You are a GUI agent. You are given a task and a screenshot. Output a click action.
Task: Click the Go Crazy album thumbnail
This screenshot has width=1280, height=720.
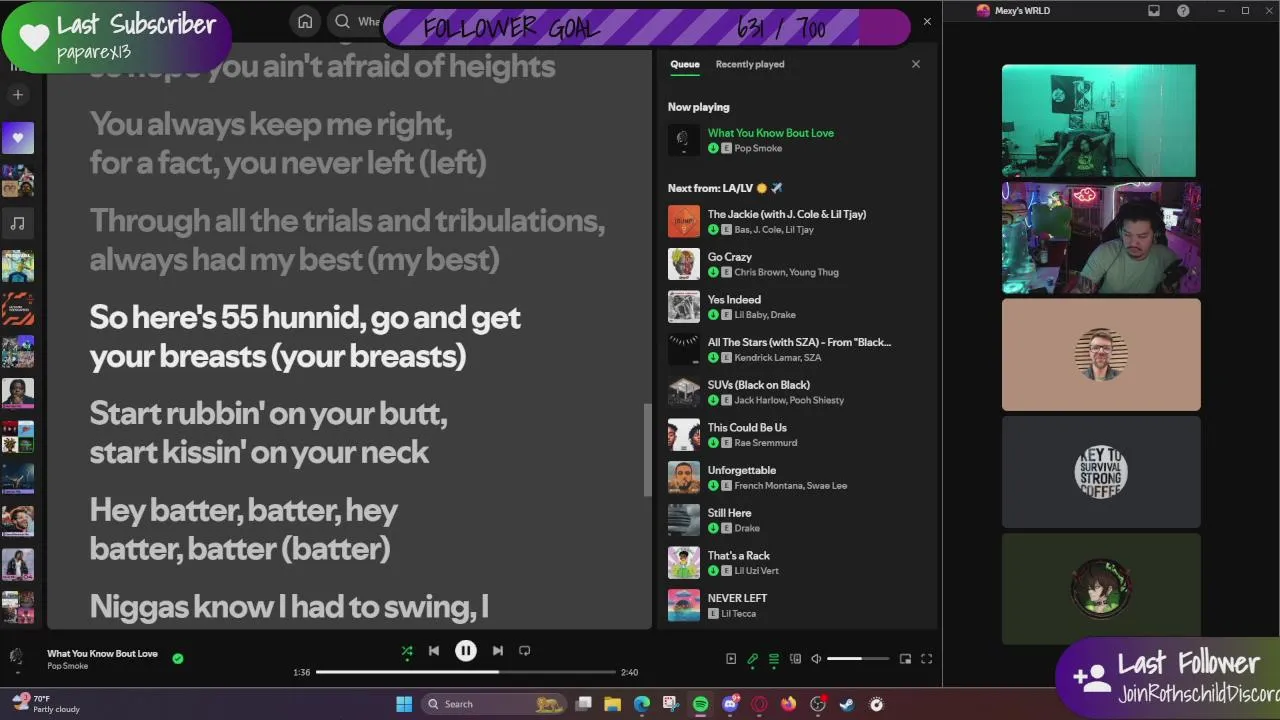tap(684, 264)
